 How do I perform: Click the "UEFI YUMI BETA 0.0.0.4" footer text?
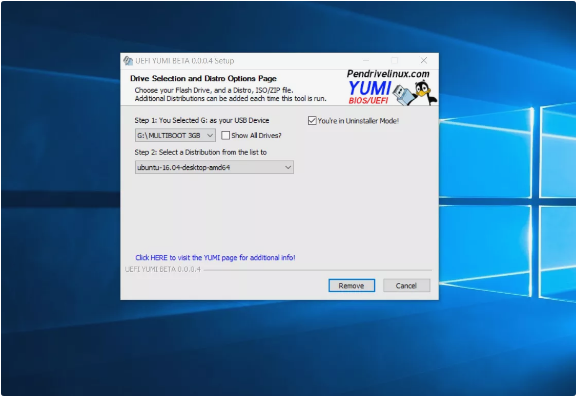[163, 269]
